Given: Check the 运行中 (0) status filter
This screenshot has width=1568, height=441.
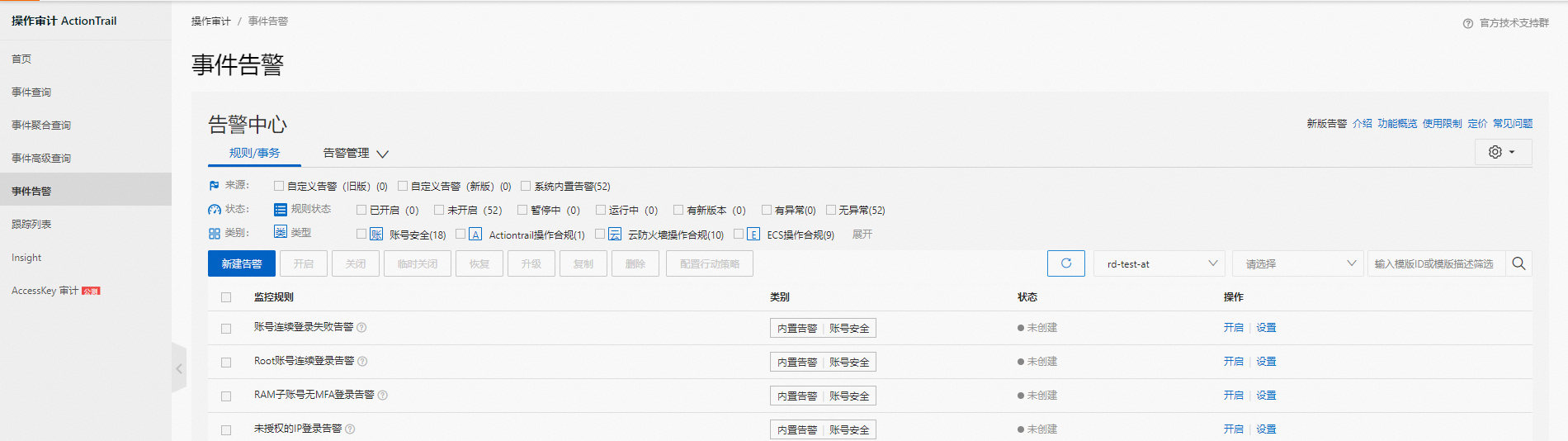Looking at the screenshot, I should (x=601, y=210).
